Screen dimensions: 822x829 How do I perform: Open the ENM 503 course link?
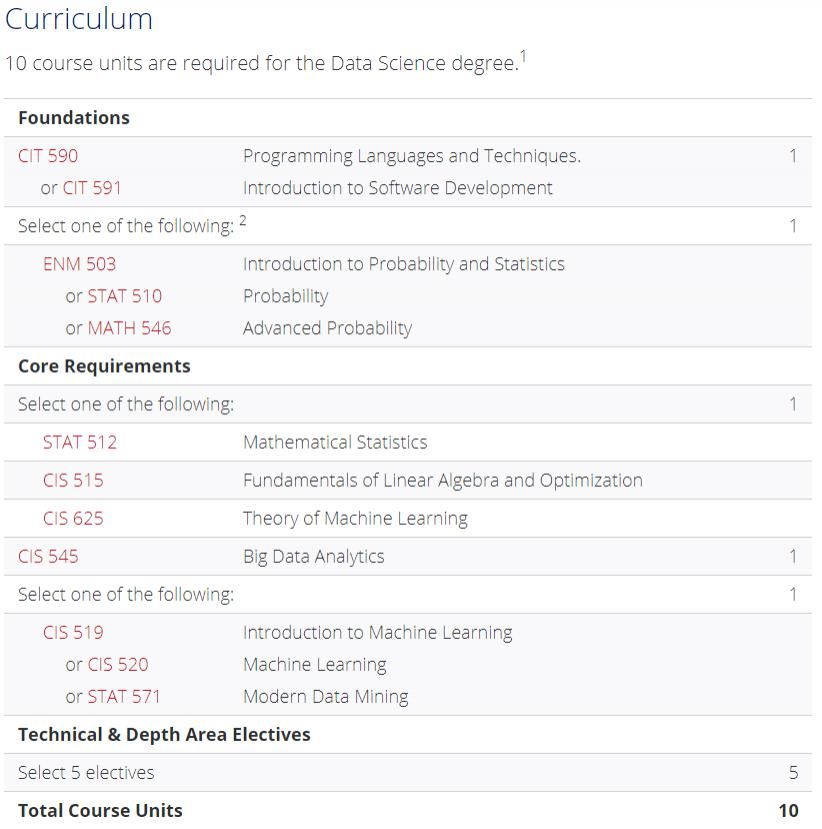pyautogui.click(x=79, y=264)
